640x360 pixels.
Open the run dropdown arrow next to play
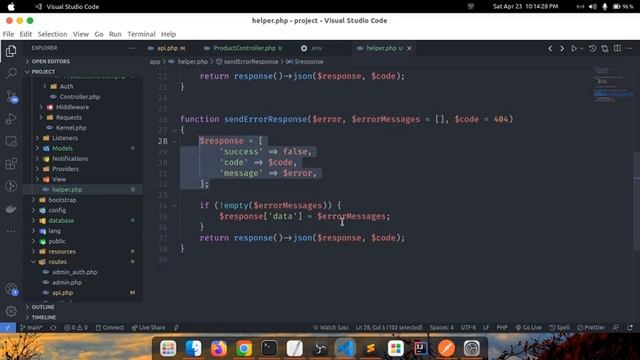click(x=582, y=49)
